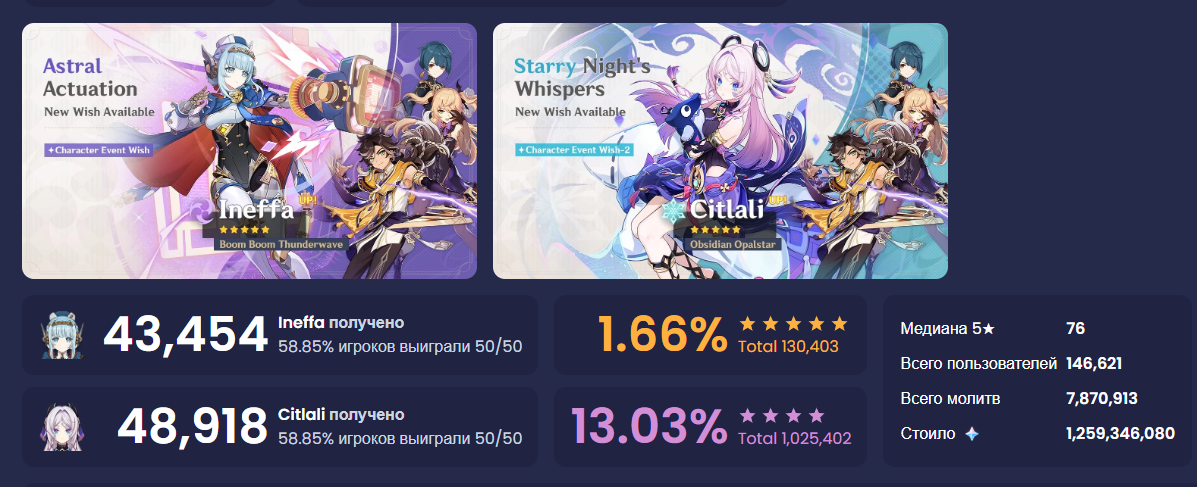Click the four purple stars rating
Image resolution: width=1197 pixels, height=487 pixels.
point(782,415)
